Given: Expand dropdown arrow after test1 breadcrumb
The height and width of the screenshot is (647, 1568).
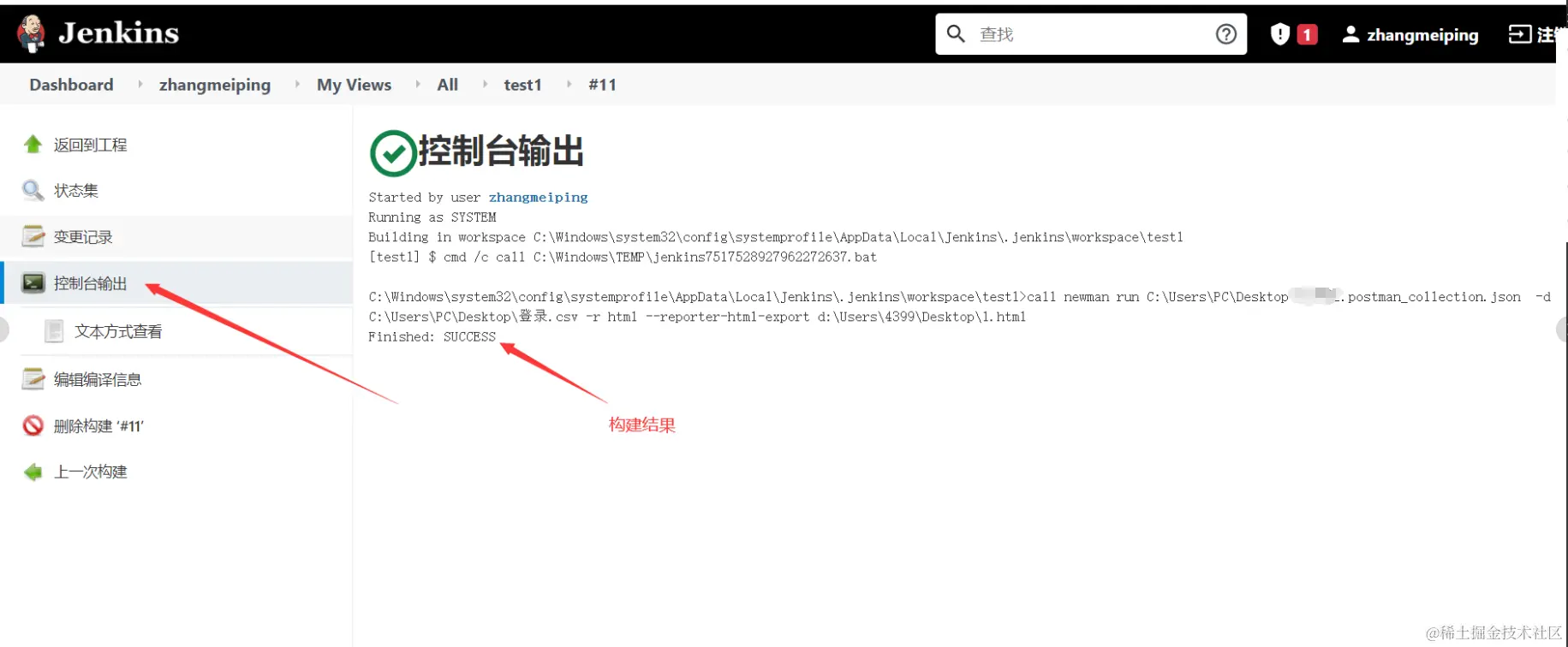Looking at the screenshot, I should [569, 84].
